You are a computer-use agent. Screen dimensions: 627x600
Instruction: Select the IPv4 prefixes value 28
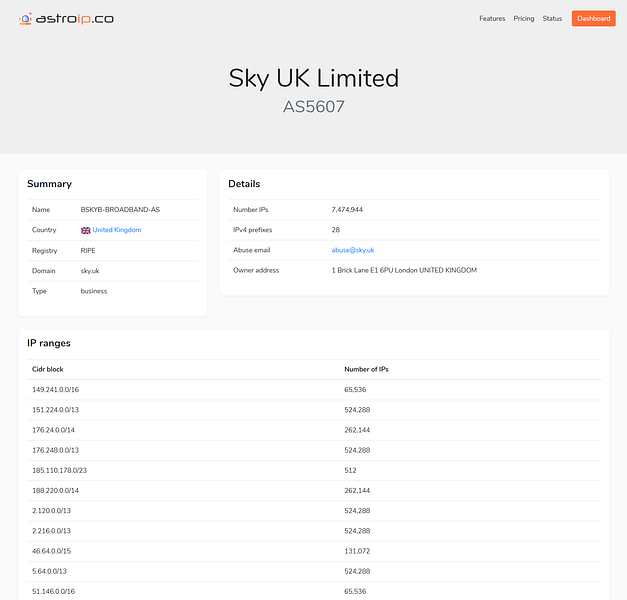[x=335, y=230]
